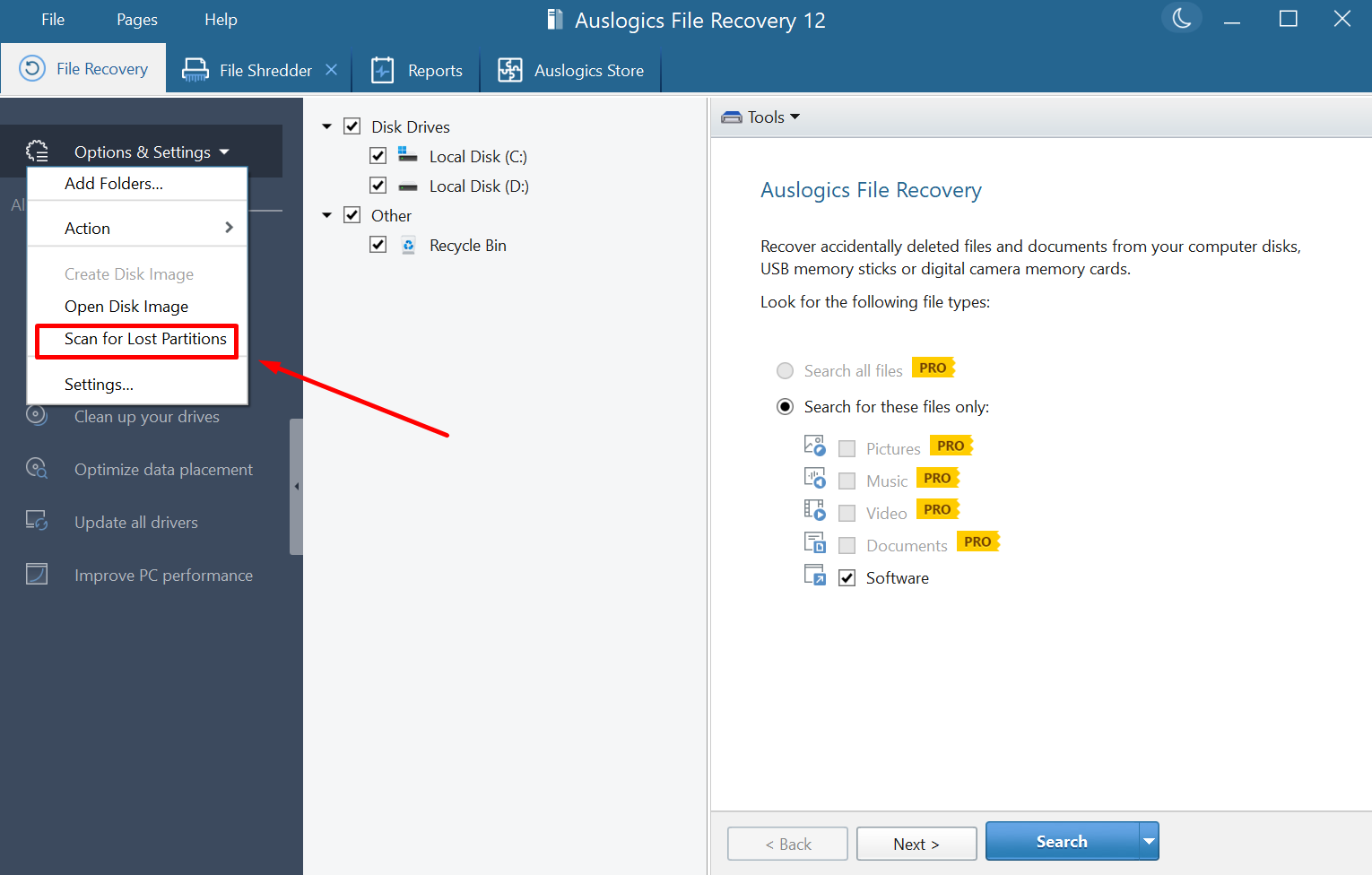Screen dimensions: 1372x875
Task: Select Search all files radio button
Action: [x=786, y=370]
